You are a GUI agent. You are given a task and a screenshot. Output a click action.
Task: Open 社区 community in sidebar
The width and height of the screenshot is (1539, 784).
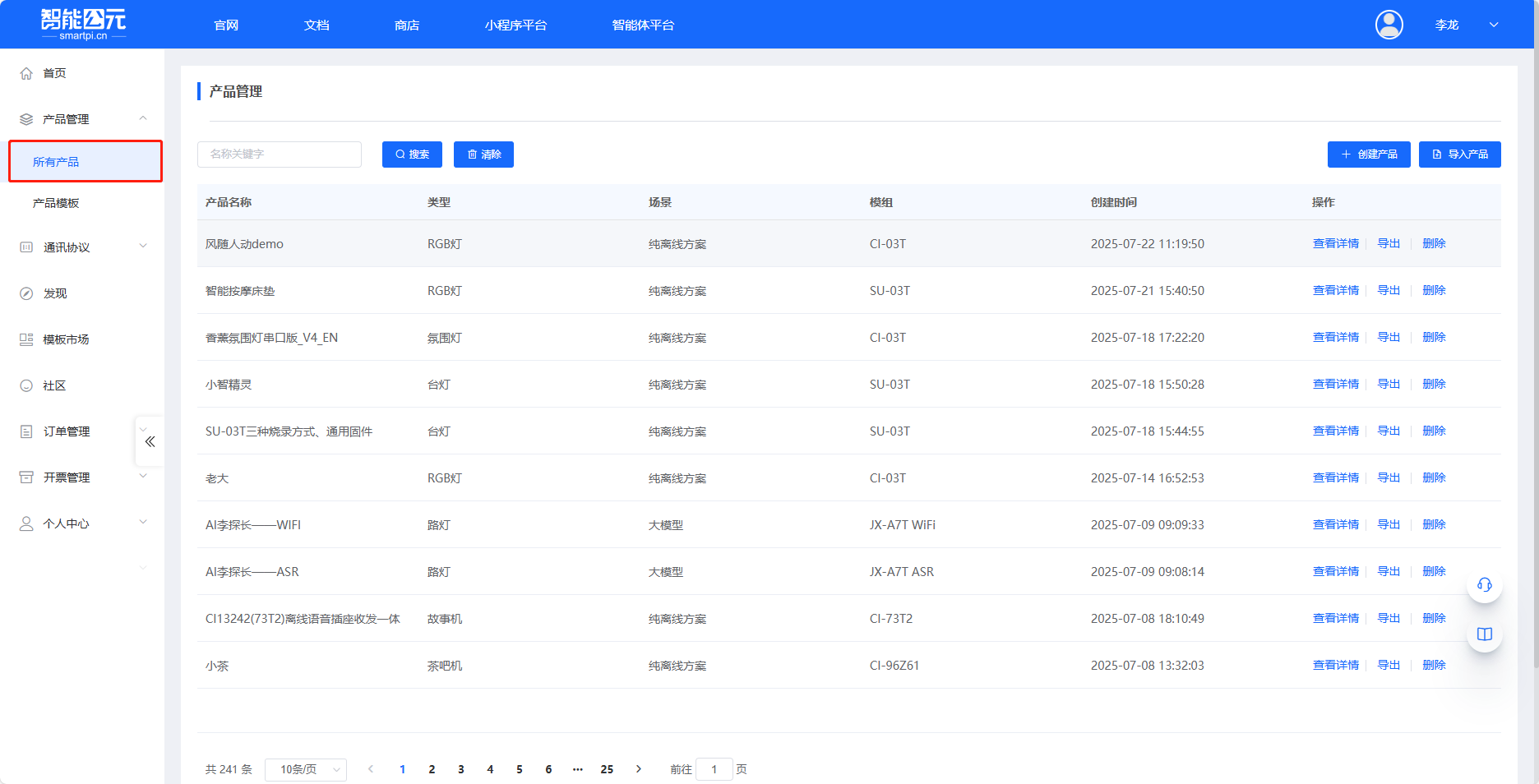[x=54, y=385]
